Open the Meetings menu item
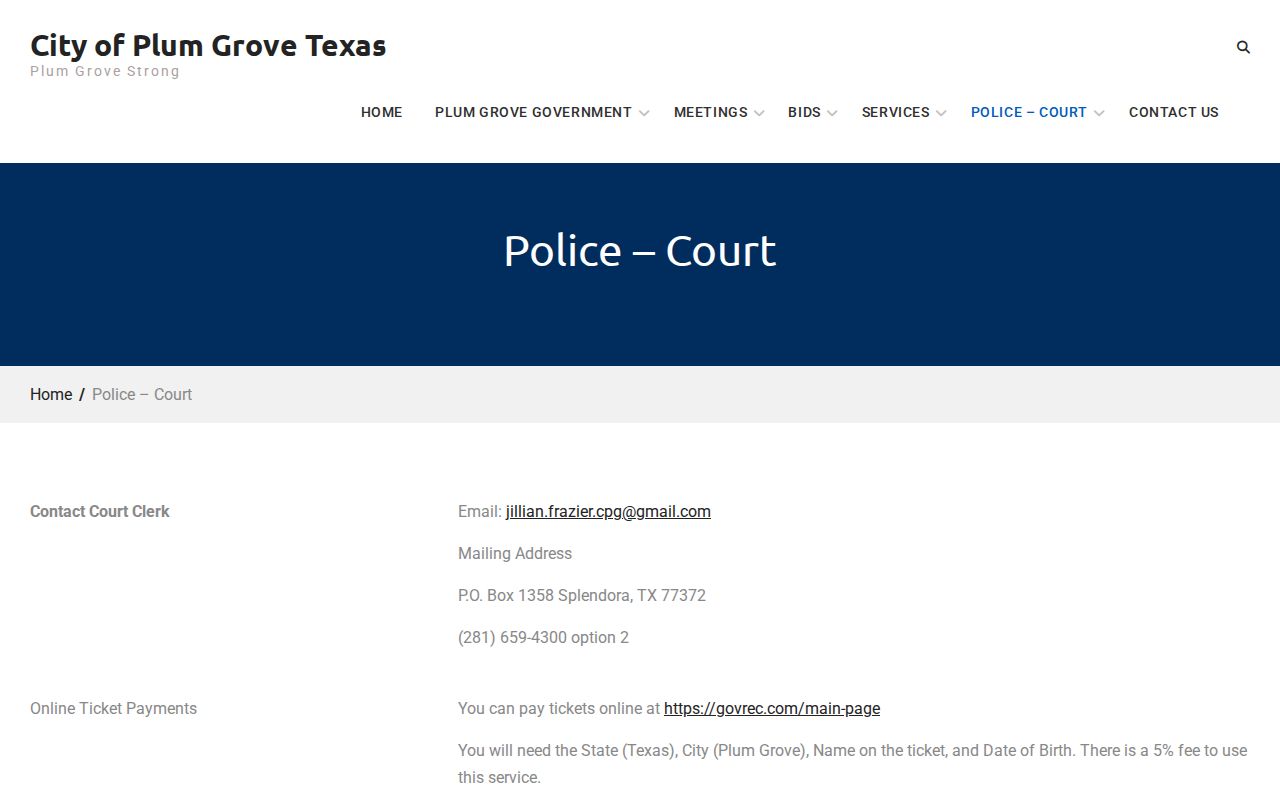 pos(711,112)
